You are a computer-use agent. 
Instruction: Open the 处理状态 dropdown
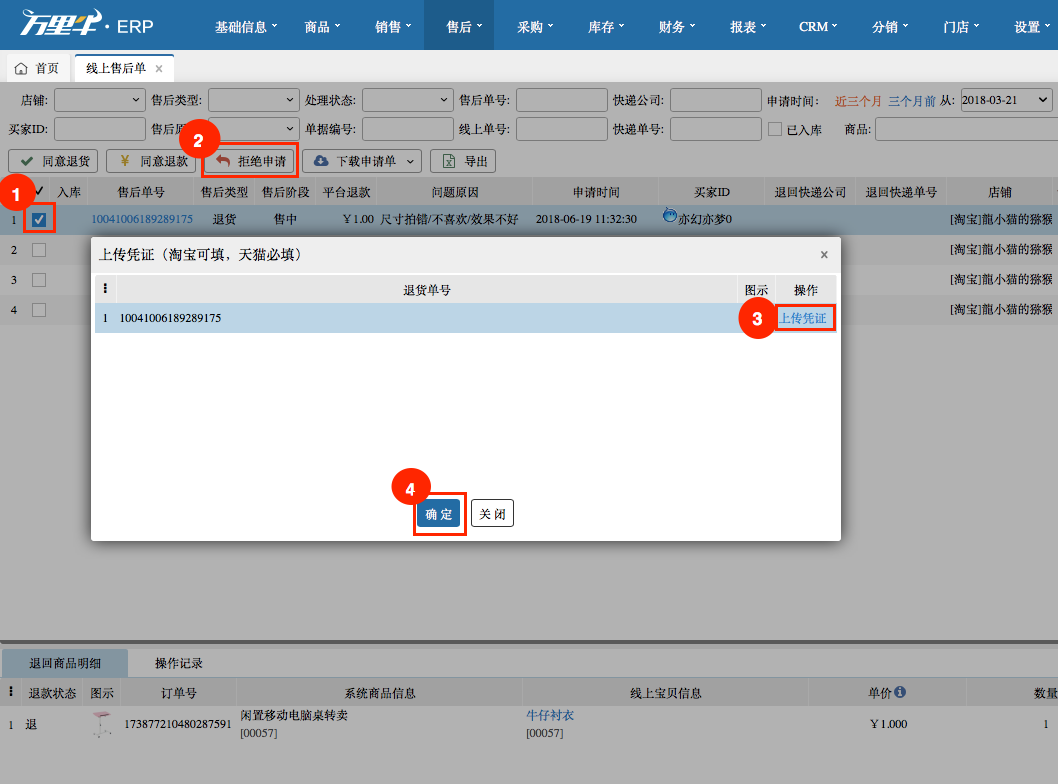408,100
